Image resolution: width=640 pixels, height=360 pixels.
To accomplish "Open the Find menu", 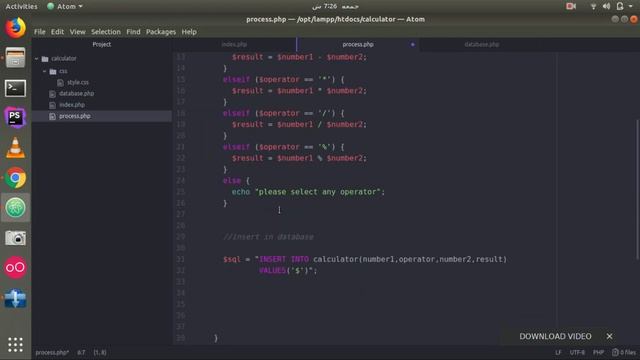I will tap(133, 31).
